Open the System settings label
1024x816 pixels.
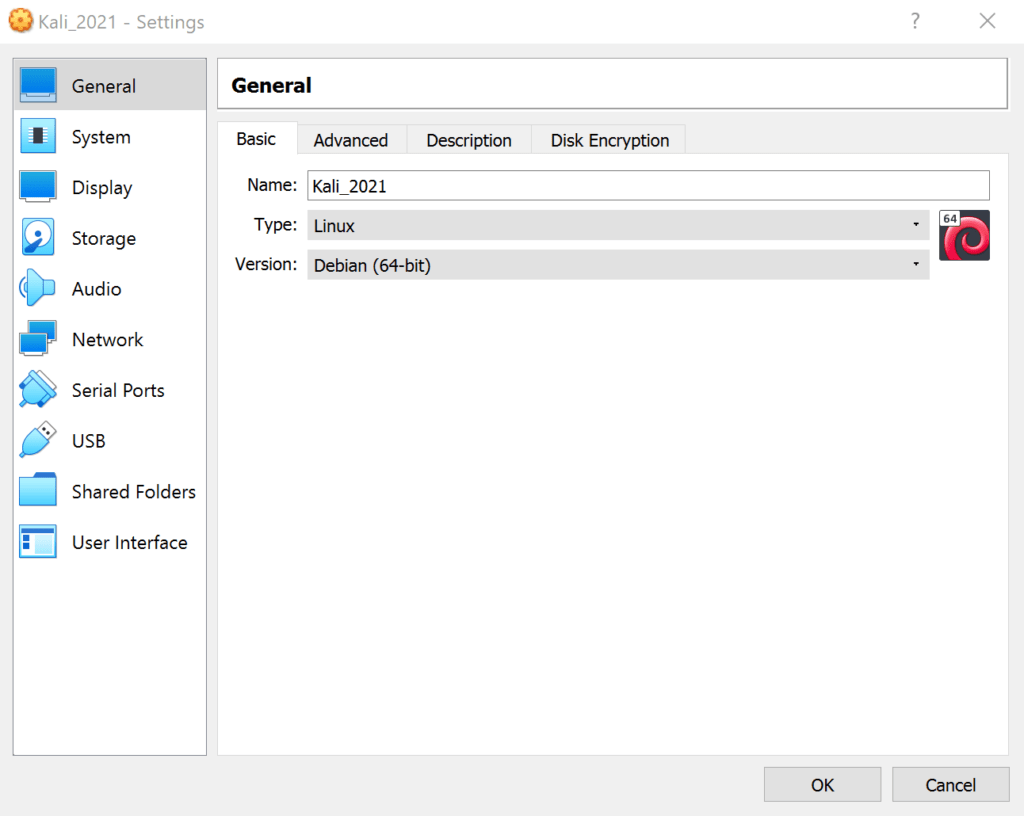pos(101,137)
